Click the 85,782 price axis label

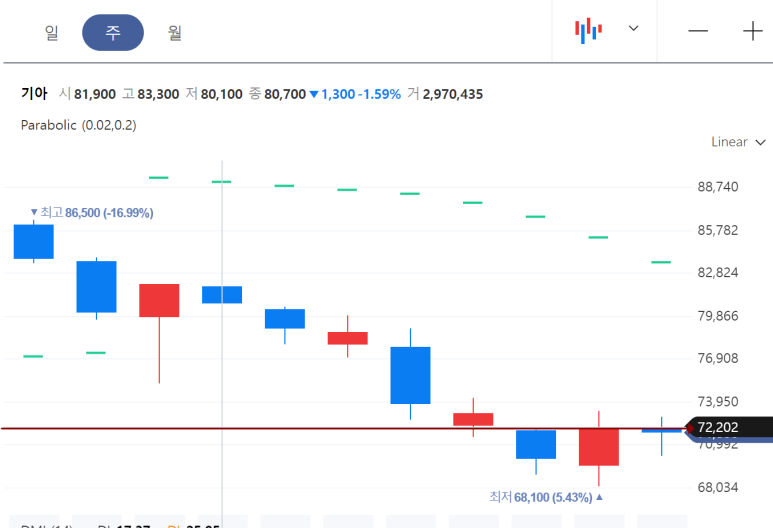718,230
